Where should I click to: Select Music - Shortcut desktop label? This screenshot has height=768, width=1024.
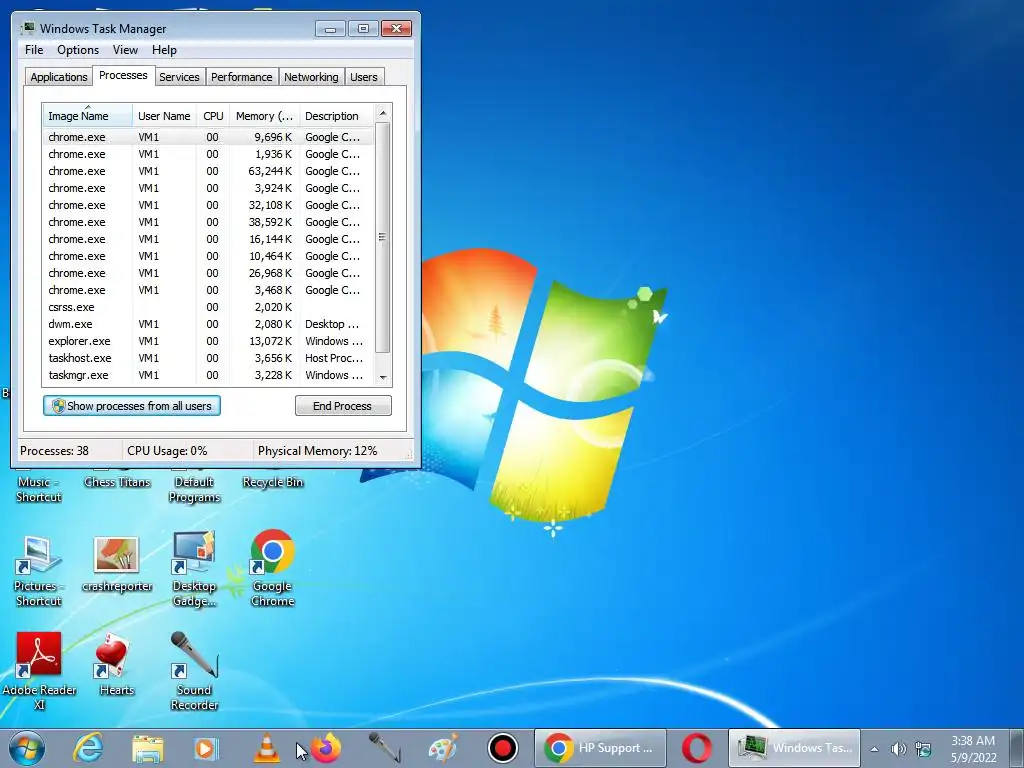coord(39,489)
